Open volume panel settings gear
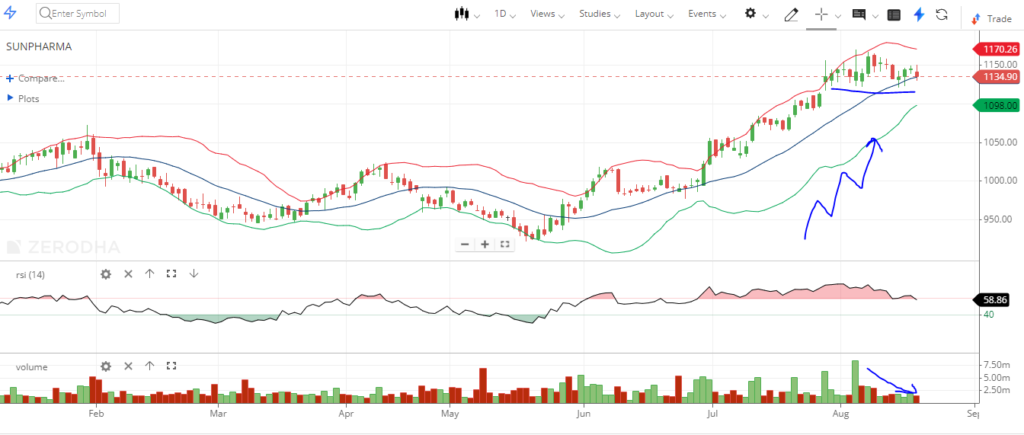 [x=106, y=366]
